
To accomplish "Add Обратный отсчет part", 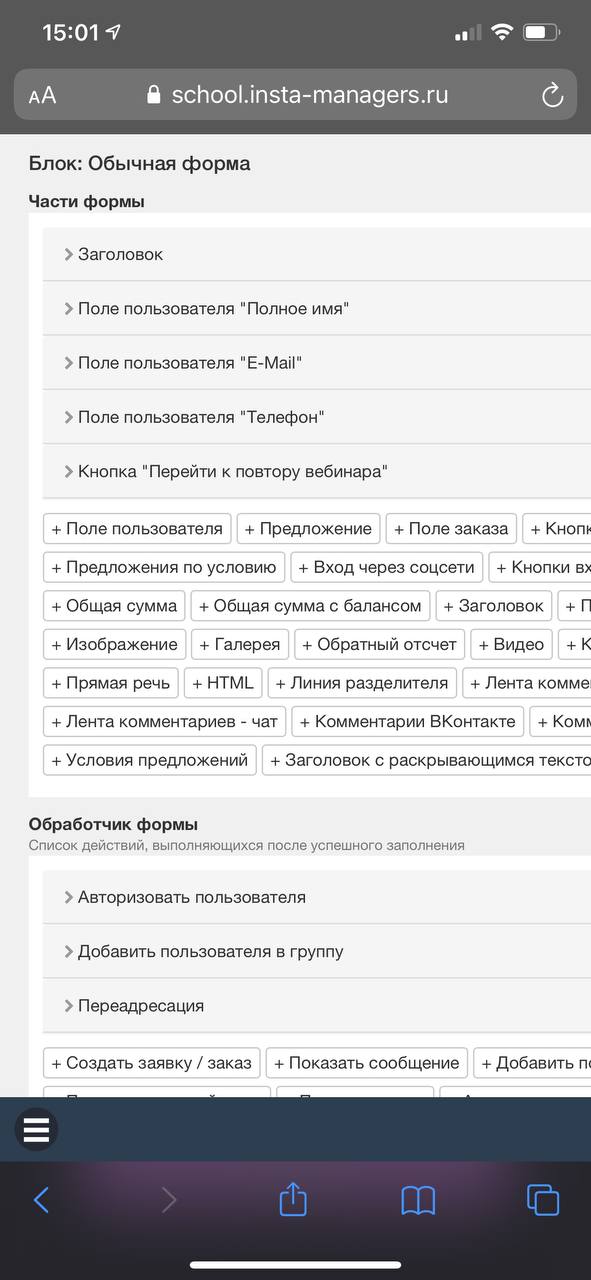I will [380, 644].
